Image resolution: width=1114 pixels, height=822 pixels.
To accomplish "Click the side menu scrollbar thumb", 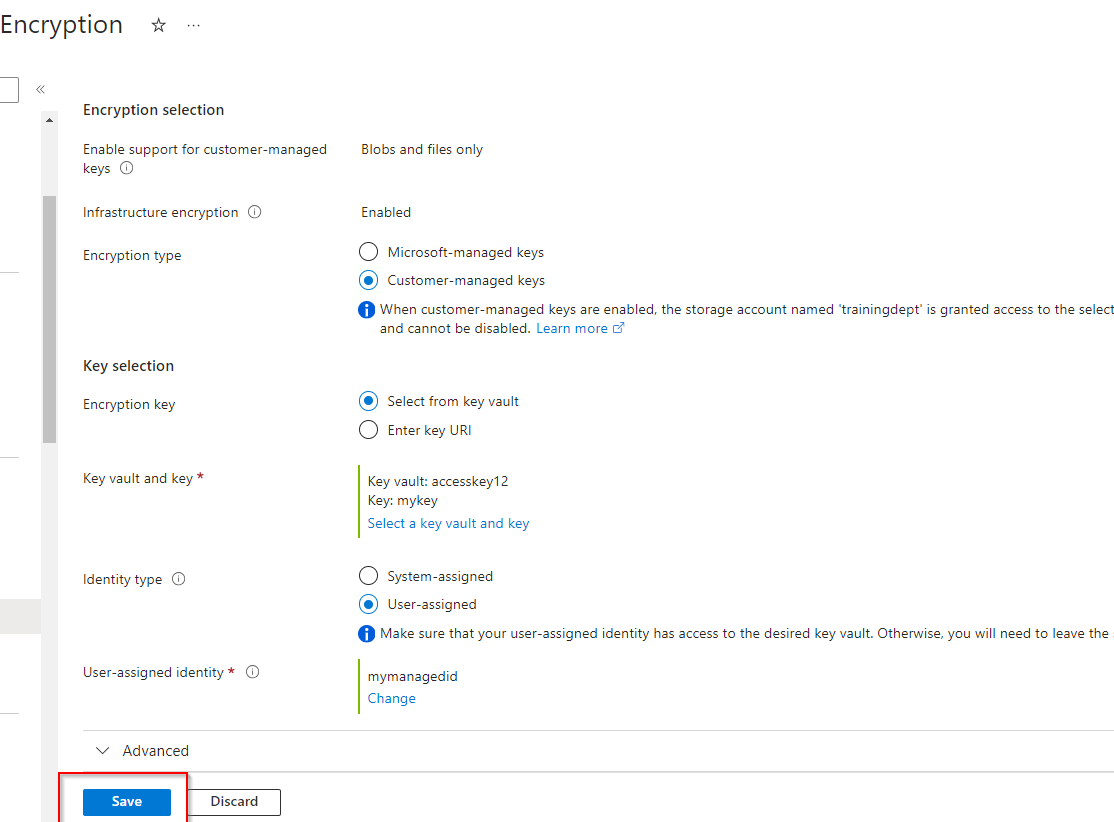I will point(49,320).
